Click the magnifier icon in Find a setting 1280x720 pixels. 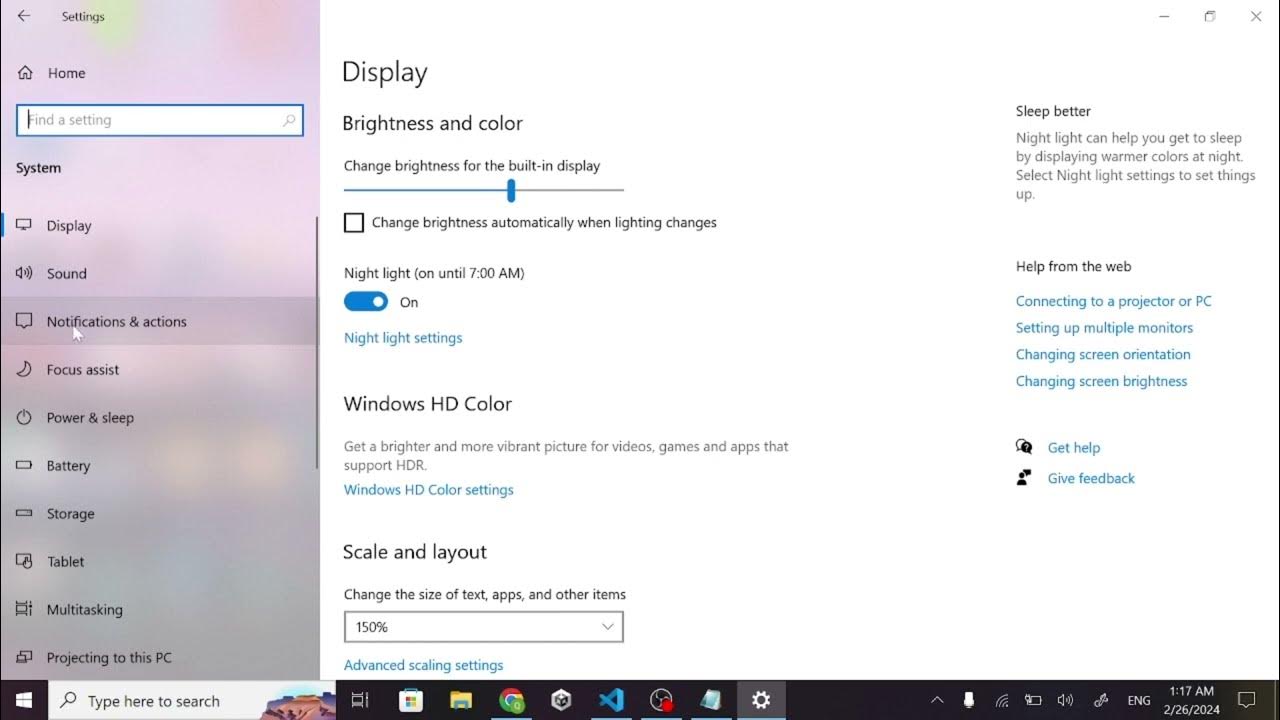[289, 120]
